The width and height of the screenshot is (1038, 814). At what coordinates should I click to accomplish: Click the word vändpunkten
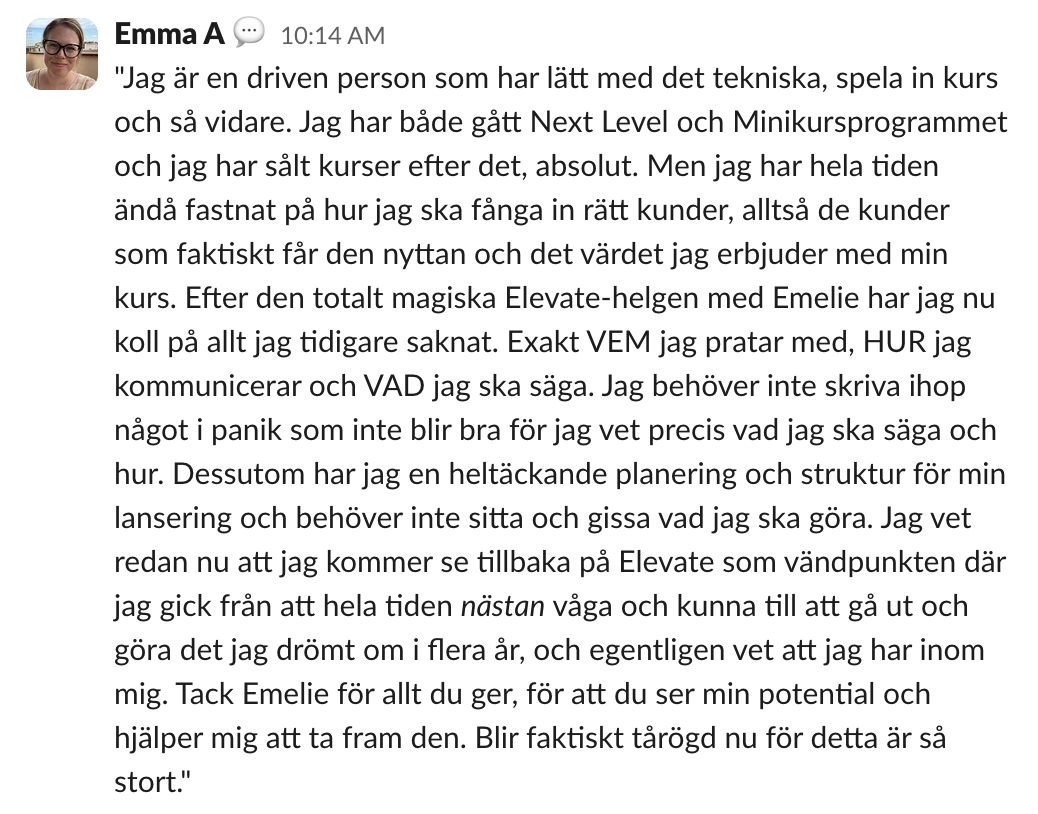point(867,563)
